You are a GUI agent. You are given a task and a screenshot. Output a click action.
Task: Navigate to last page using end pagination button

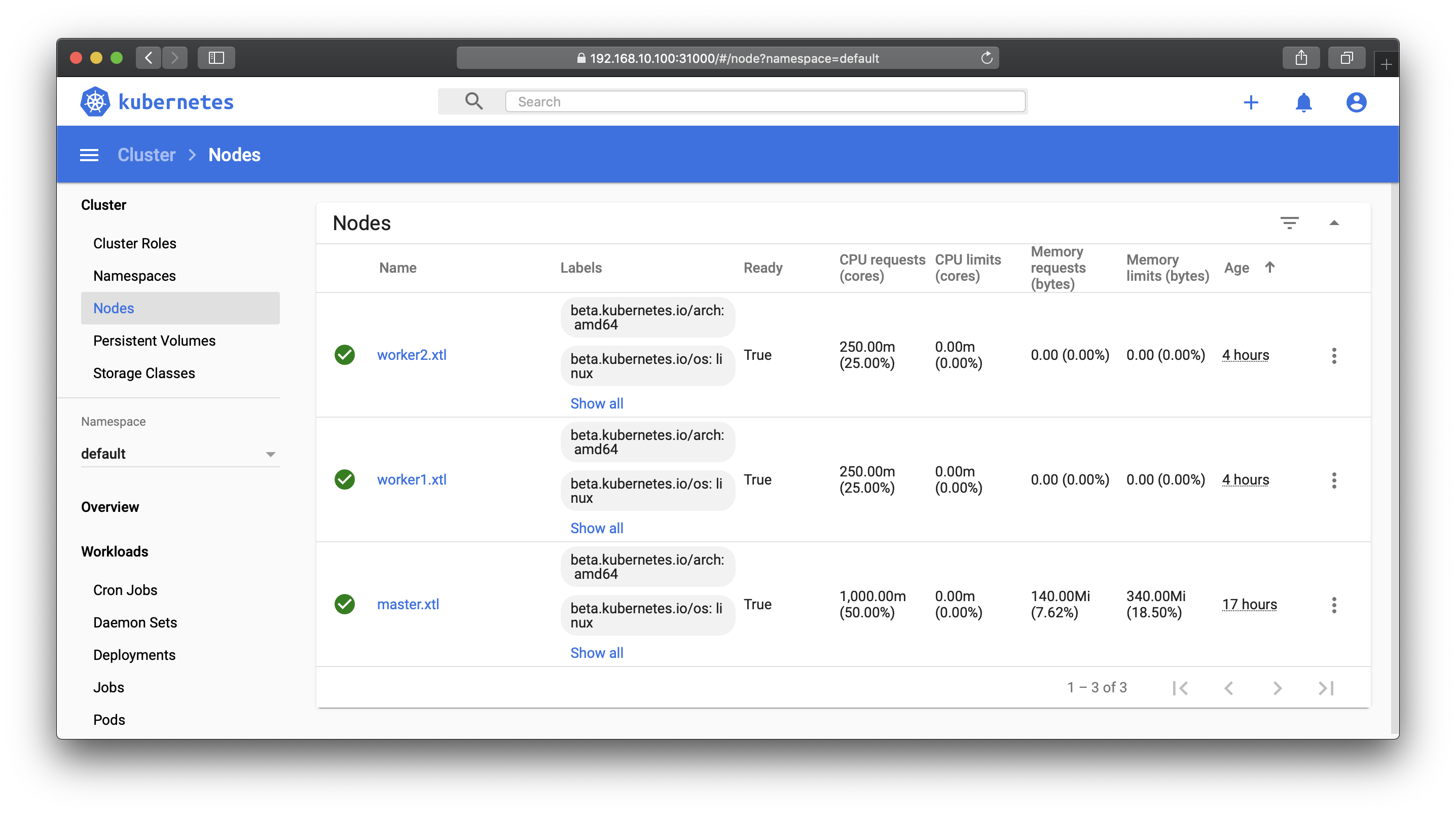(x=1326, y=688)
